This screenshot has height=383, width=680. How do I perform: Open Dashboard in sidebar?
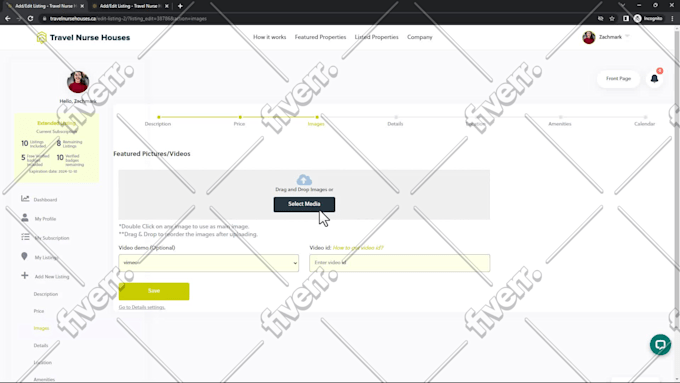click(45, 200)
